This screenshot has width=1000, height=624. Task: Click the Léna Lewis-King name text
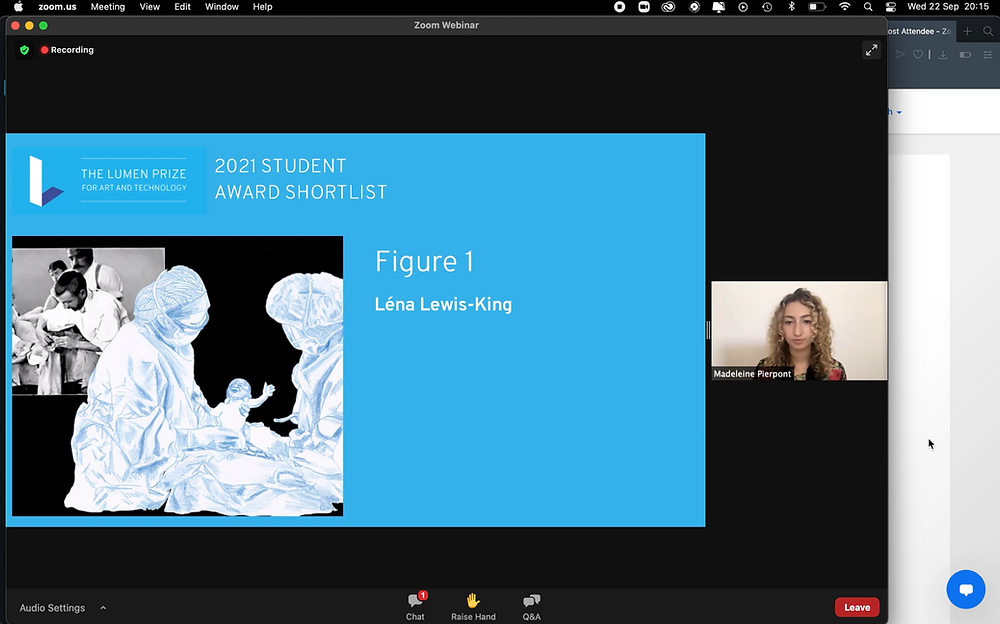(x=443, y=304)
